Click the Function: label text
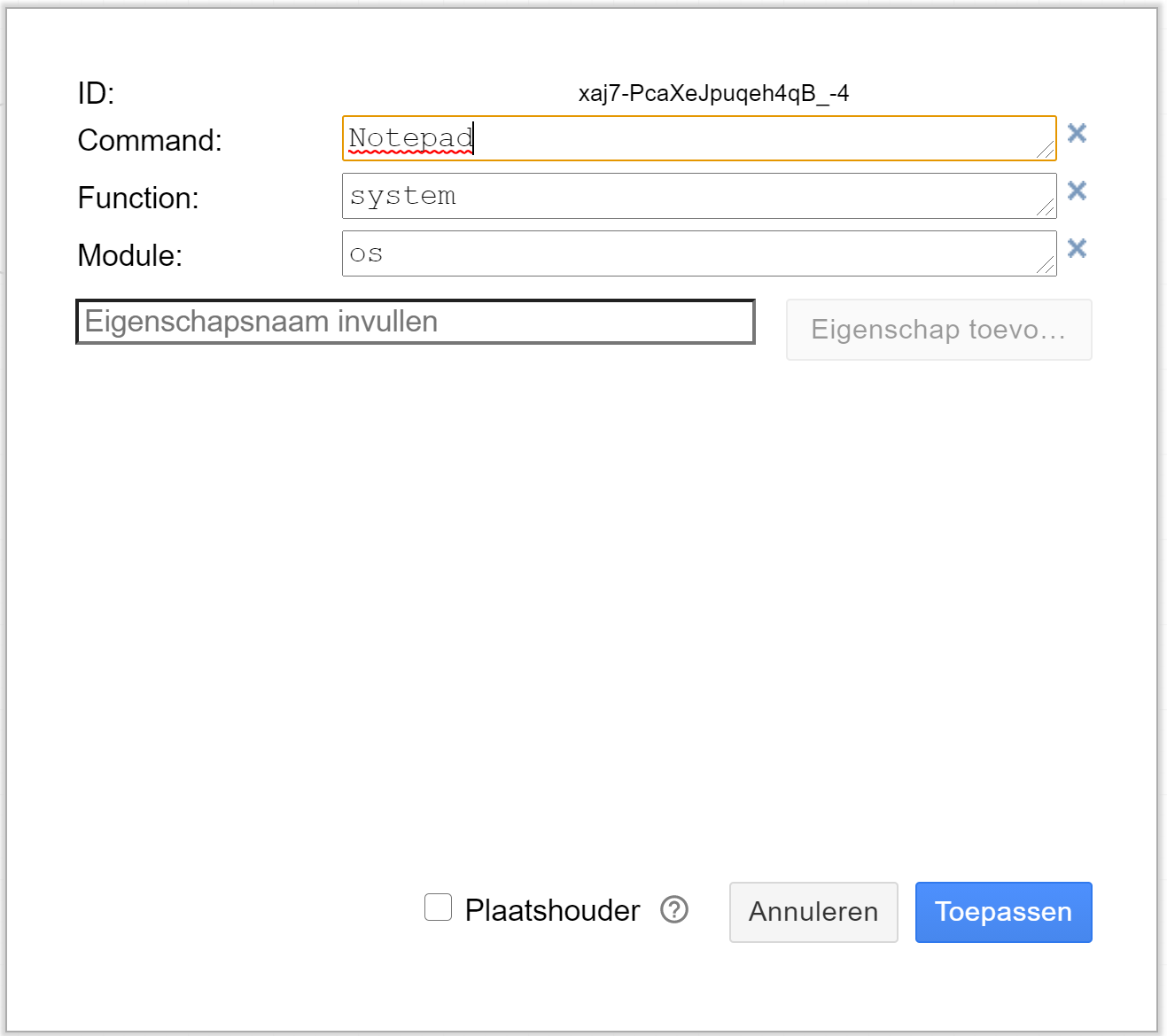The height and width of the screenshot is (1036, 1167). [138, 198]
